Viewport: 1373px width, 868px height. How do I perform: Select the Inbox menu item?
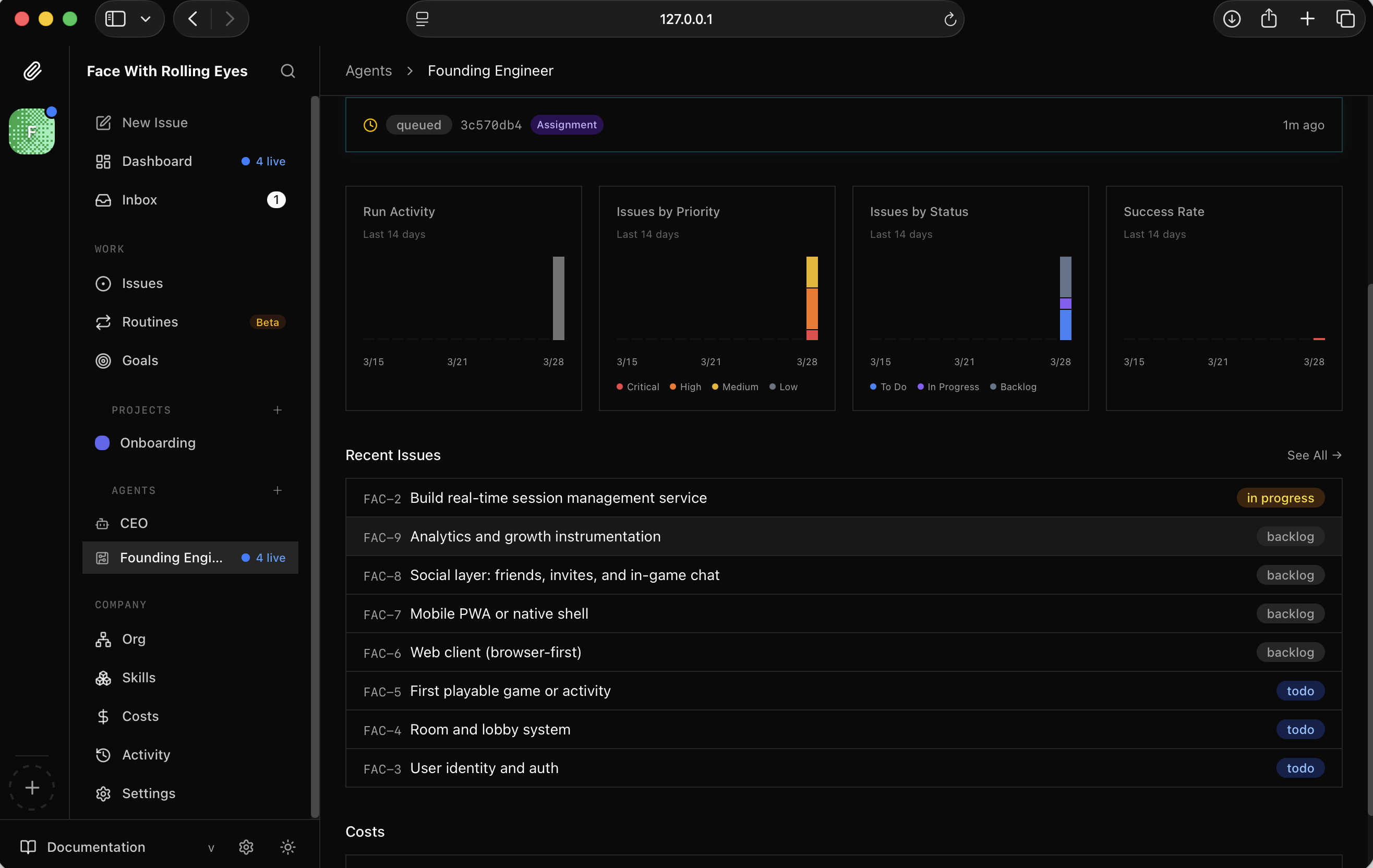coord(140,200)
